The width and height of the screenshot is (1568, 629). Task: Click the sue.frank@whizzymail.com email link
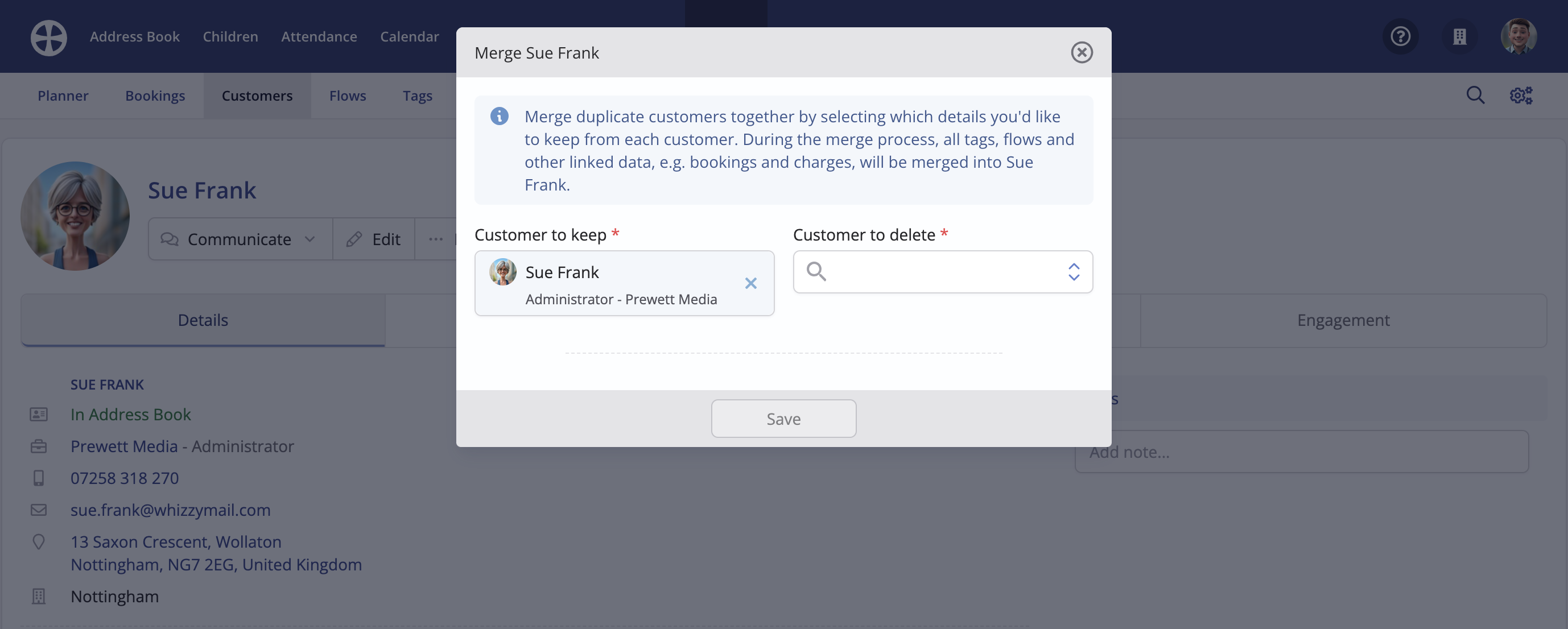(x=171, y=510)
